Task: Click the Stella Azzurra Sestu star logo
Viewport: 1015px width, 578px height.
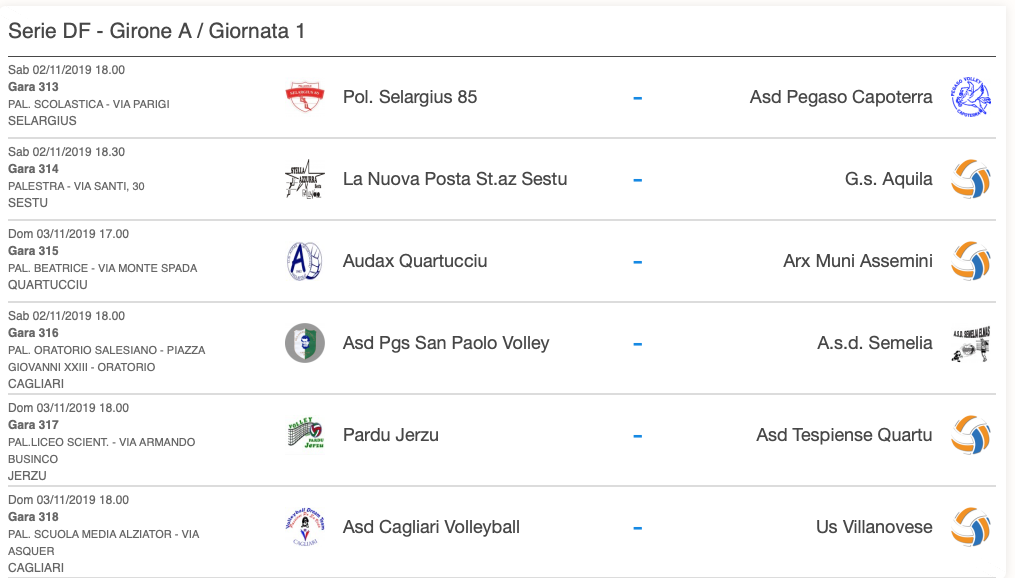Action: click(305, 179)
